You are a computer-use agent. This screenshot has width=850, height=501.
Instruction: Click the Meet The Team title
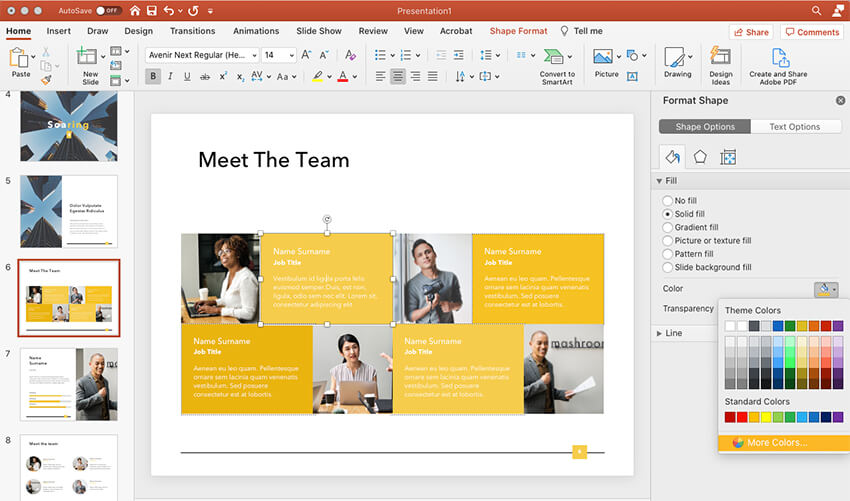point(274,160)
